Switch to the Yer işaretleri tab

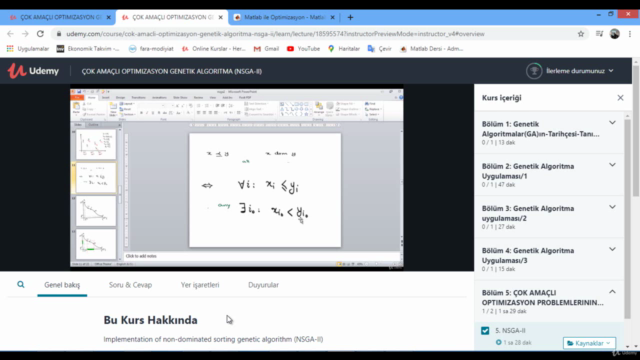(200, 285)
